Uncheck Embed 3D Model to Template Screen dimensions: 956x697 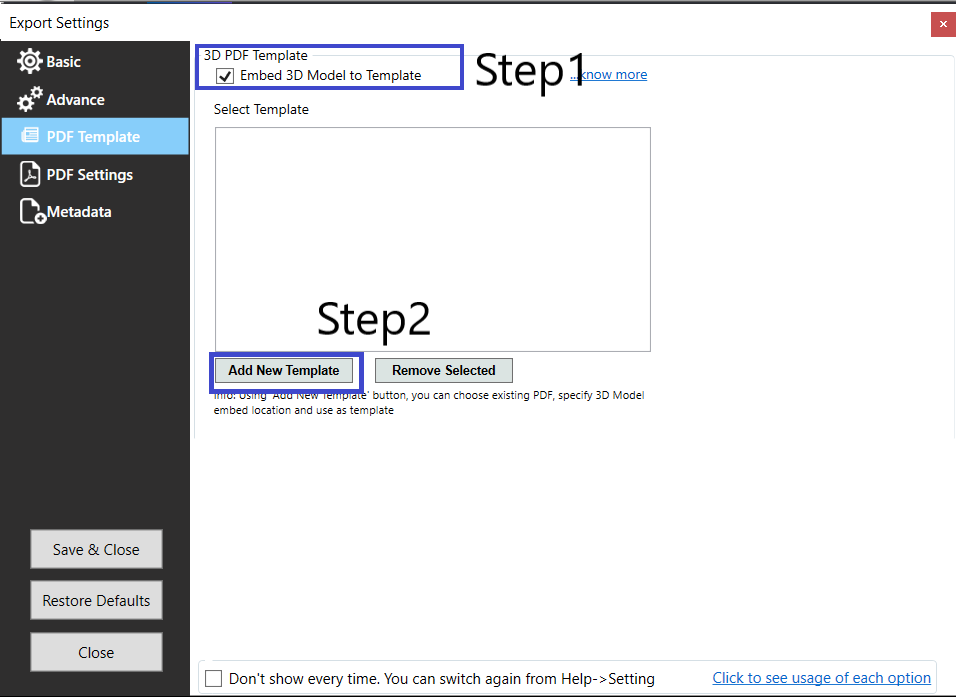coord(224,75)
